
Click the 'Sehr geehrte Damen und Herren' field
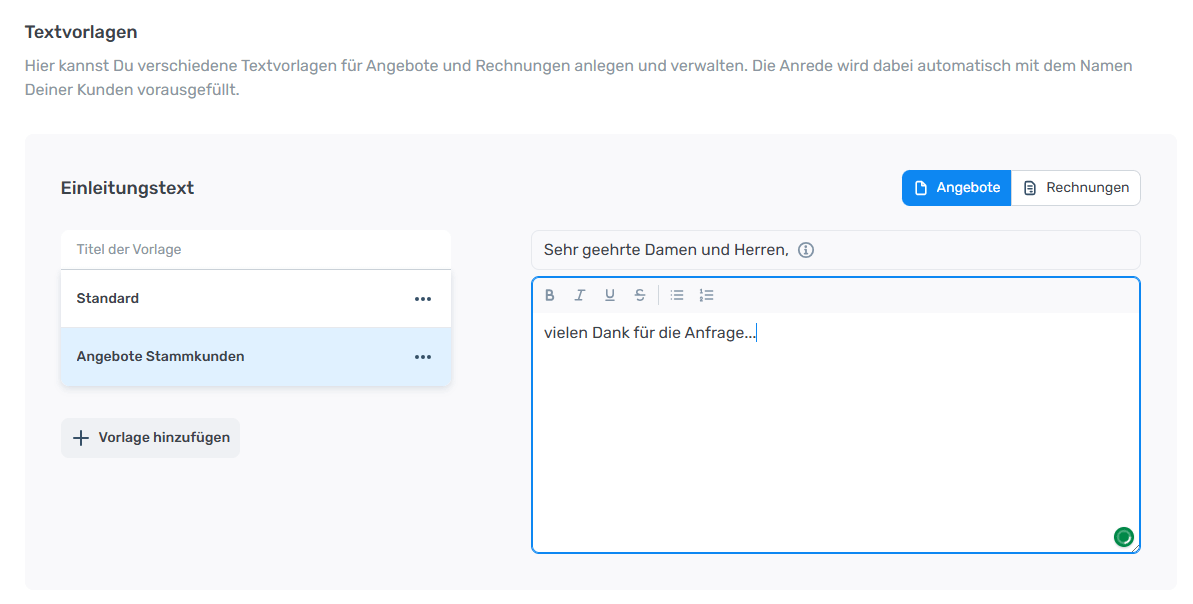click(666, 250)
